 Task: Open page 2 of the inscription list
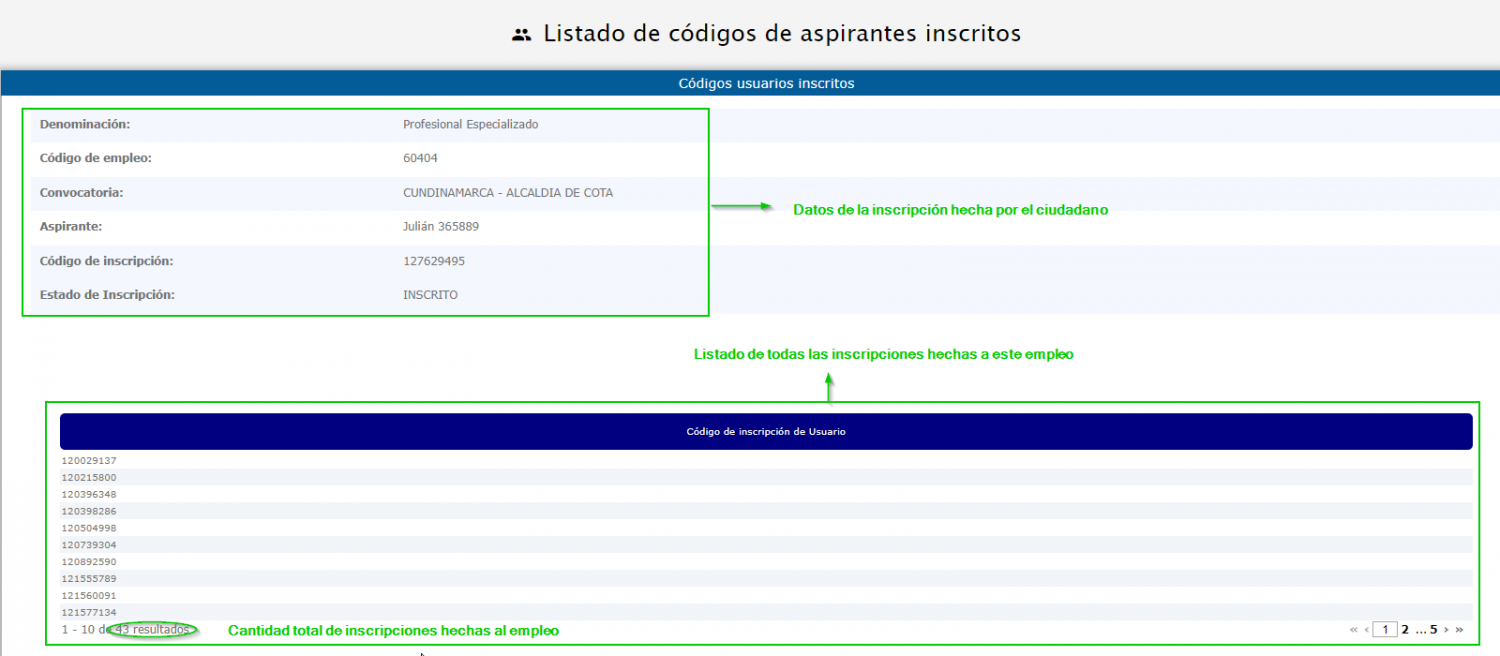[x=1405, y=630]
